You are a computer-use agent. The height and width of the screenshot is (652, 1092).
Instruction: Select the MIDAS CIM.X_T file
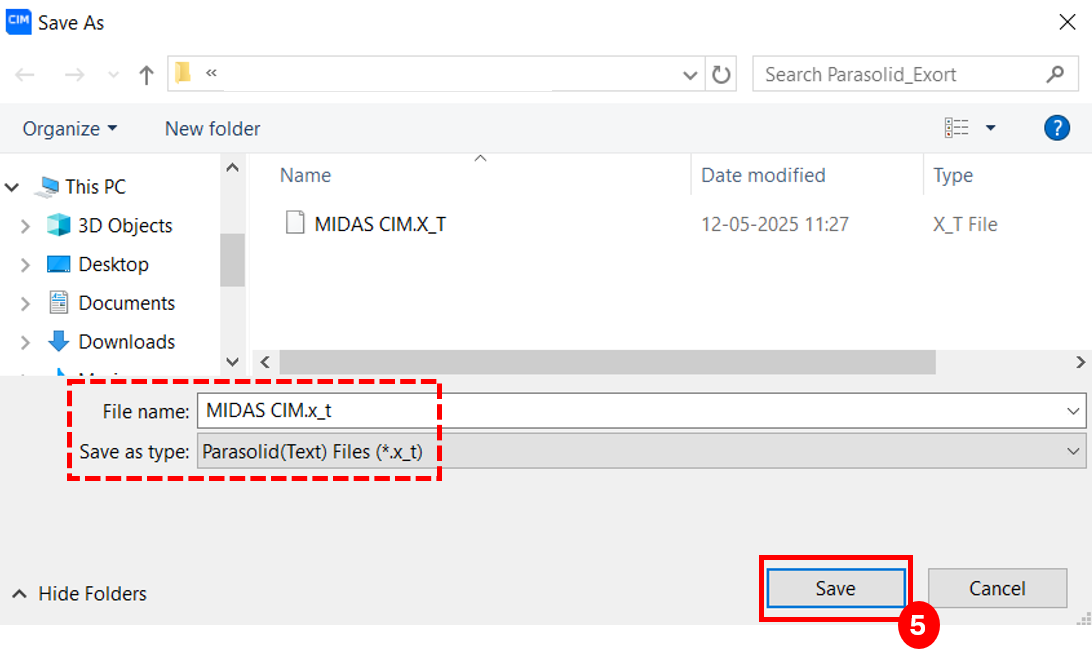point(380,224)
